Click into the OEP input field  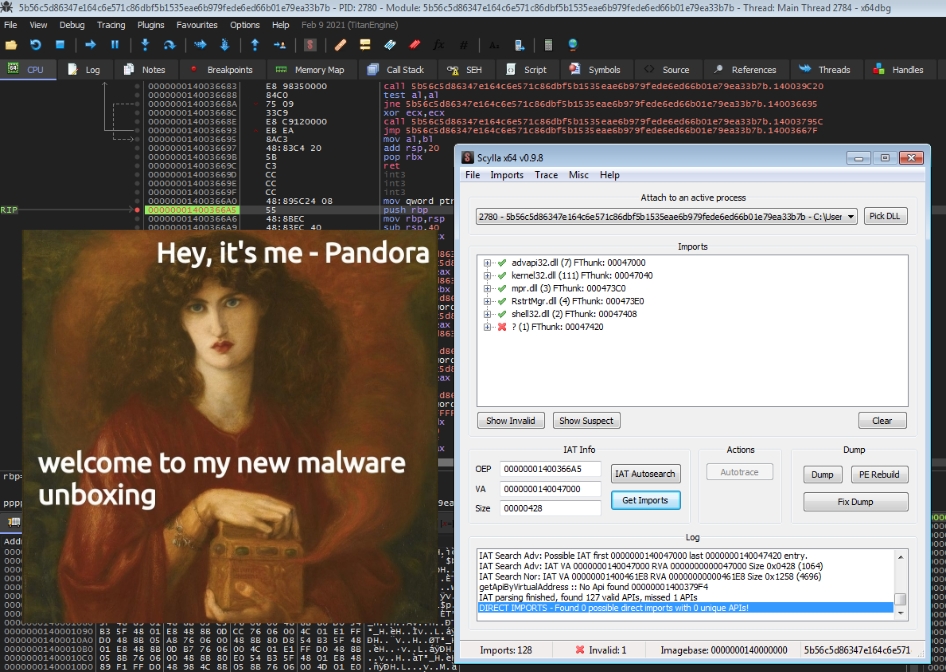(x=550, y=469)
